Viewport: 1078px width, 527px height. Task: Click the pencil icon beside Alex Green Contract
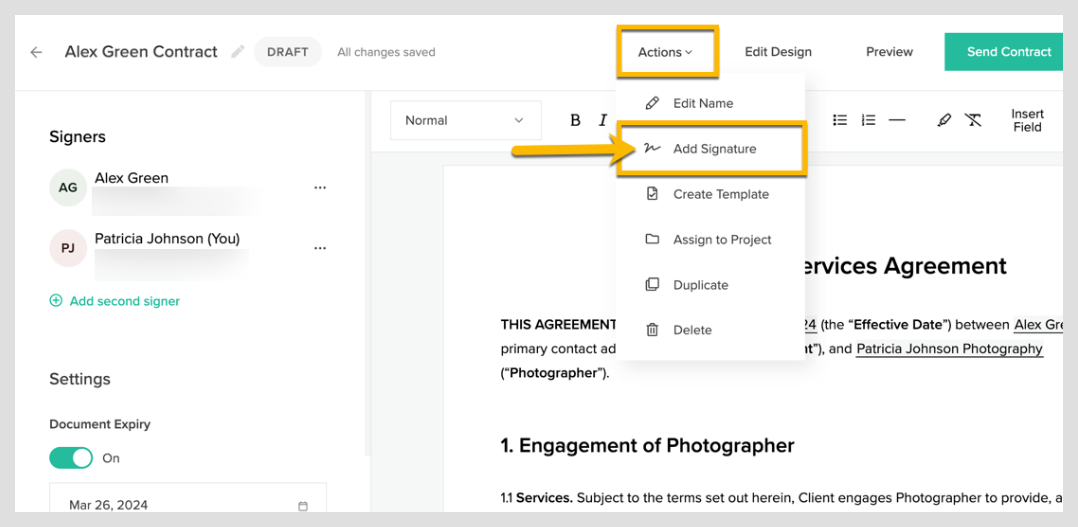238,52
